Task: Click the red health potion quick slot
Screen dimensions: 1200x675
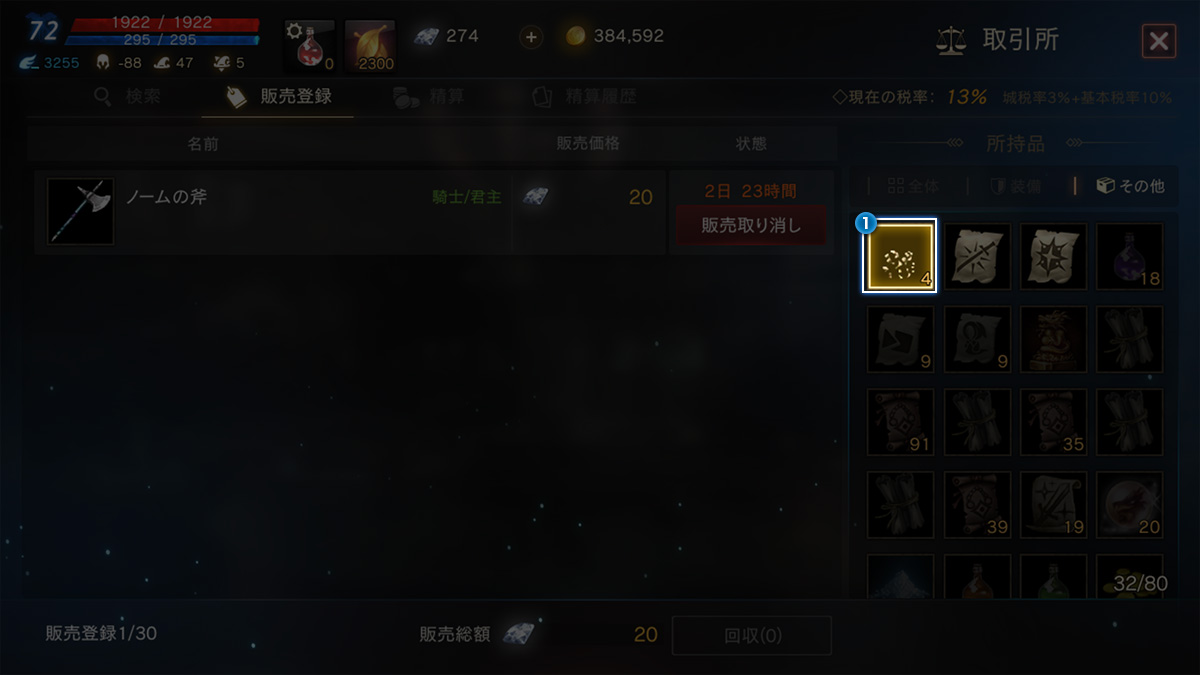Action: 309,47
